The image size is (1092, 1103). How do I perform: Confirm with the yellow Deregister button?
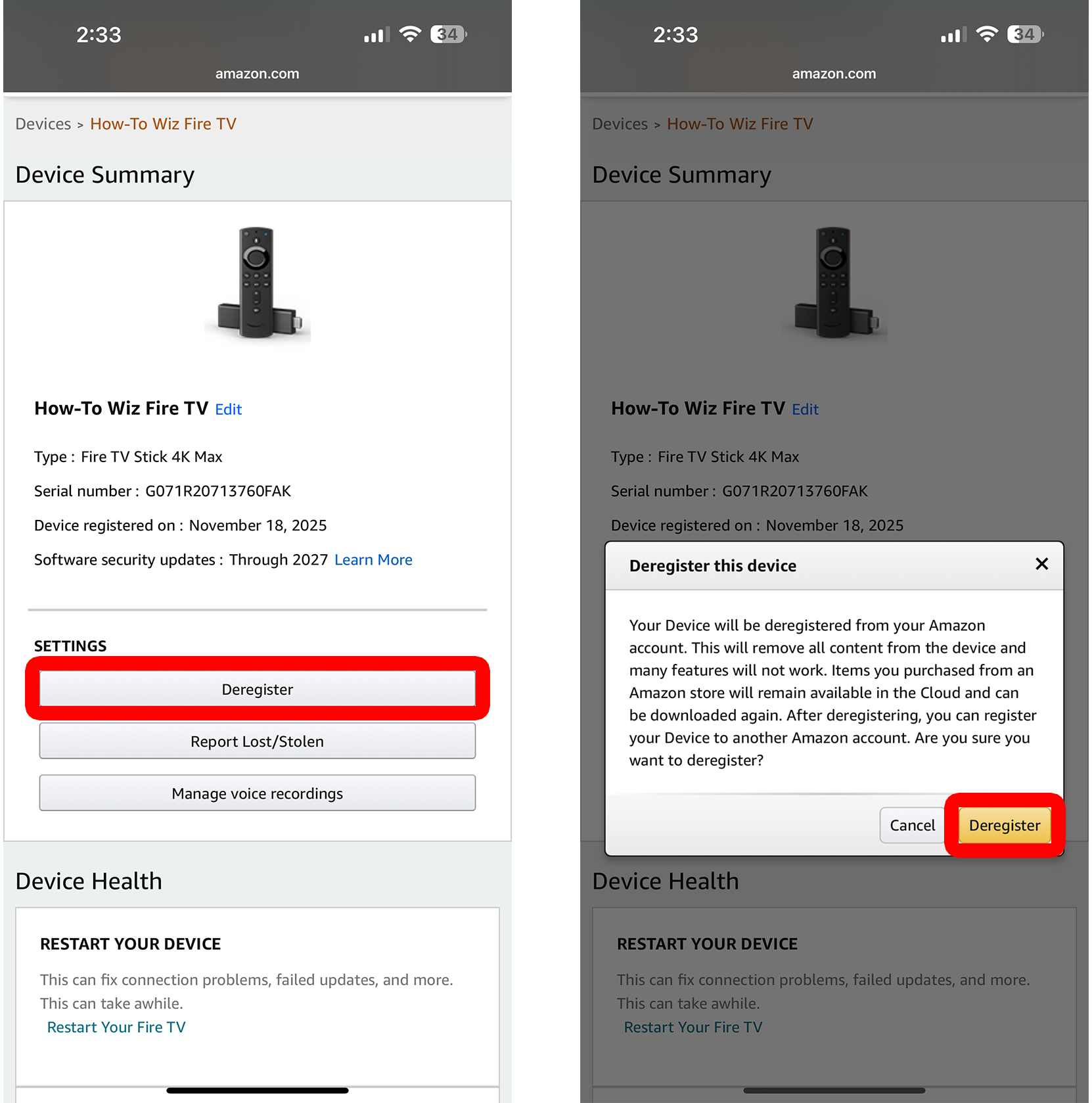(1004, 826)
